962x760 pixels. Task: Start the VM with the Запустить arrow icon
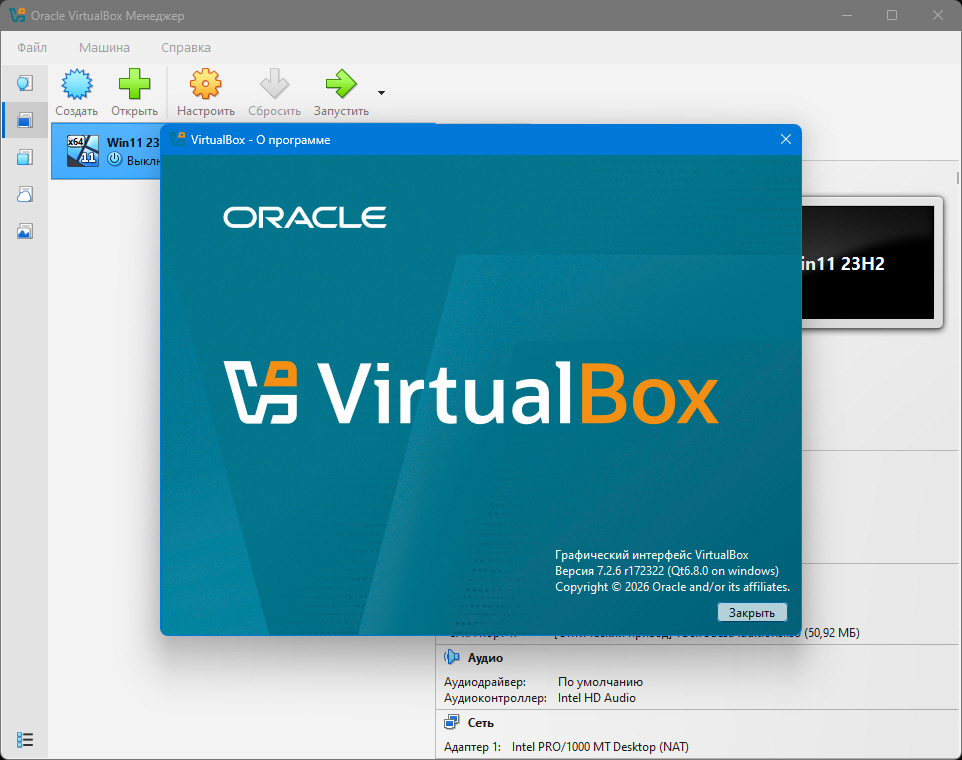(x=341, y=84)
